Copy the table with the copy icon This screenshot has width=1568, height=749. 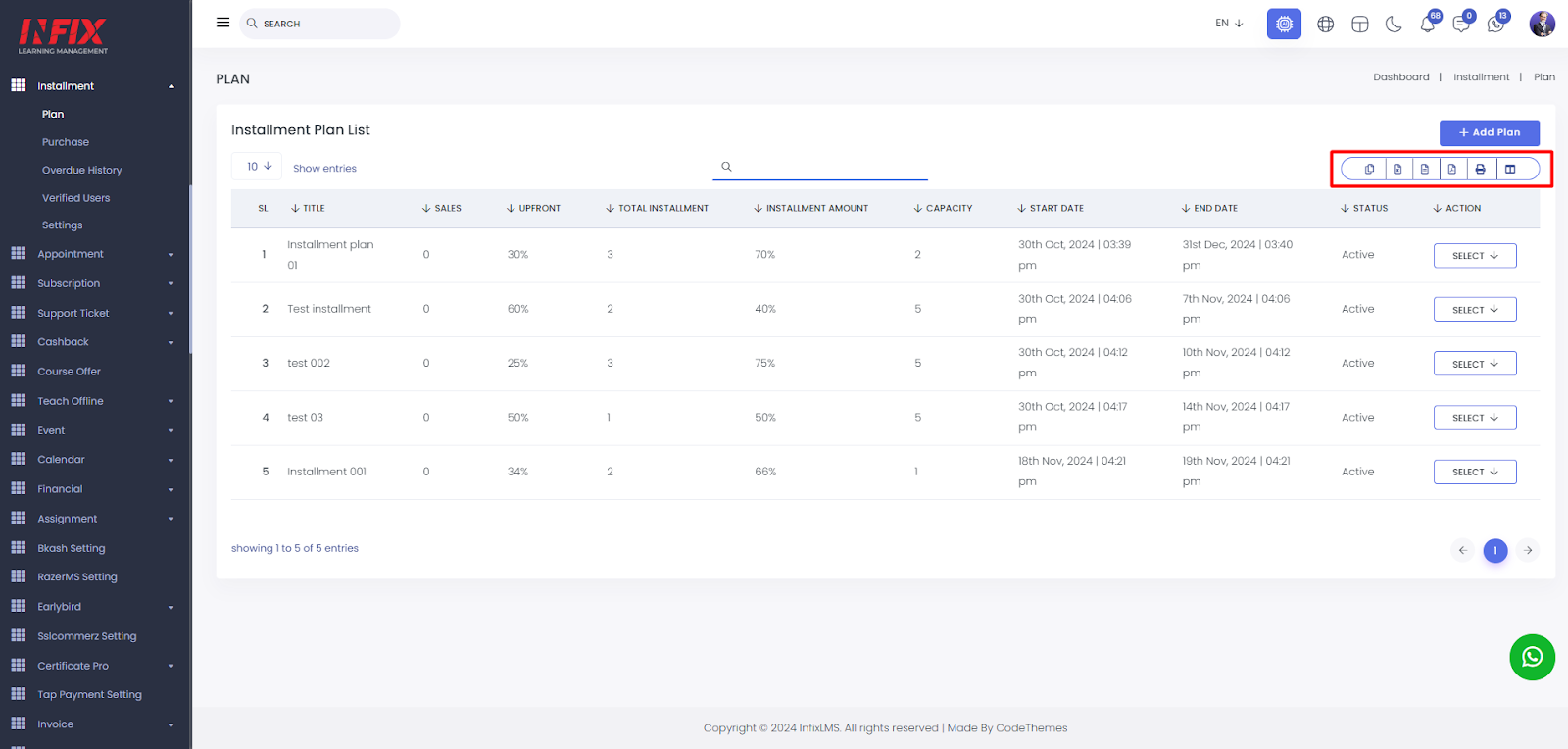click(x=1369, y=169)
